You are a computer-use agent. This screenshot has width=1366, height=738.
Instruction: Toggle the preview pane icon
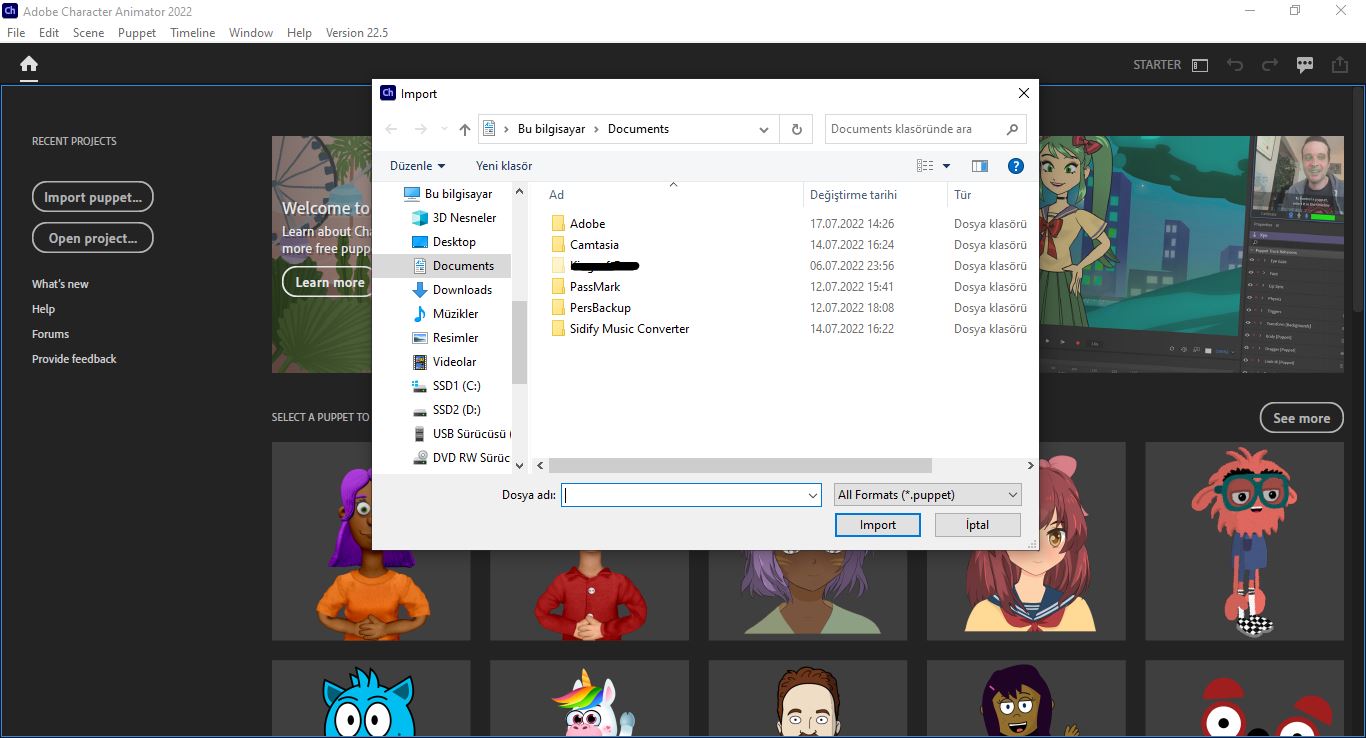point(980,166)
